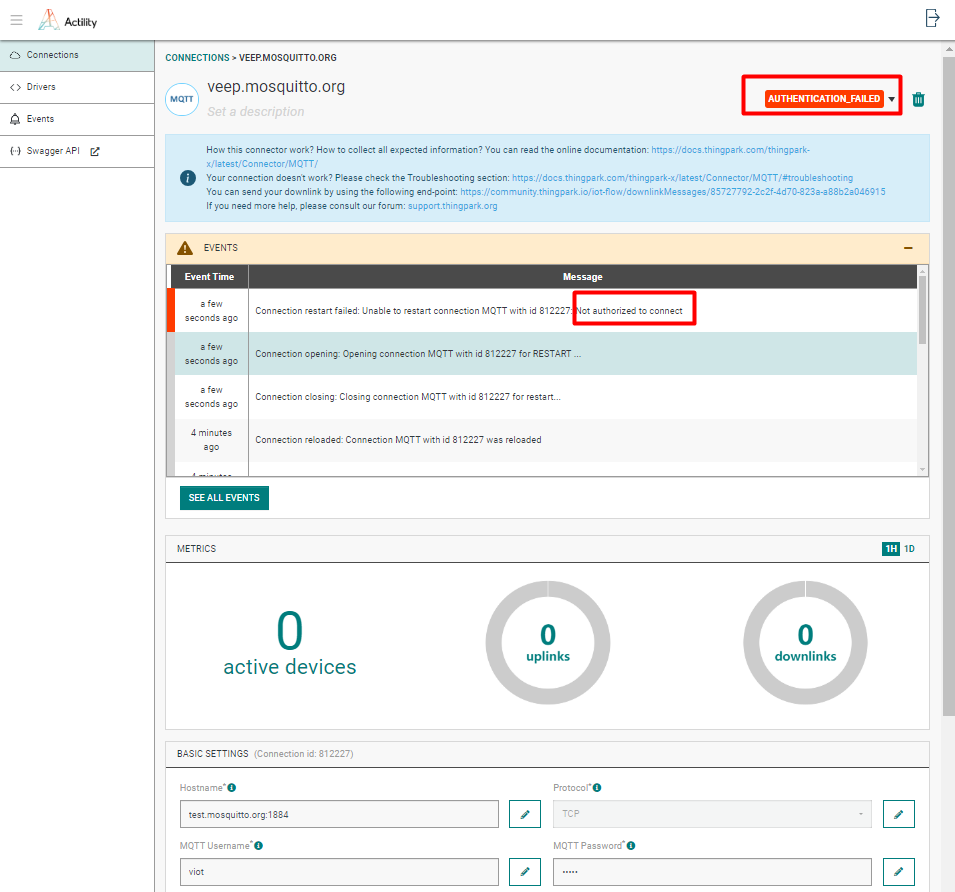Show MQTT Username help info icon
This screenshot has height=892, width=955.
pos(258,846)
